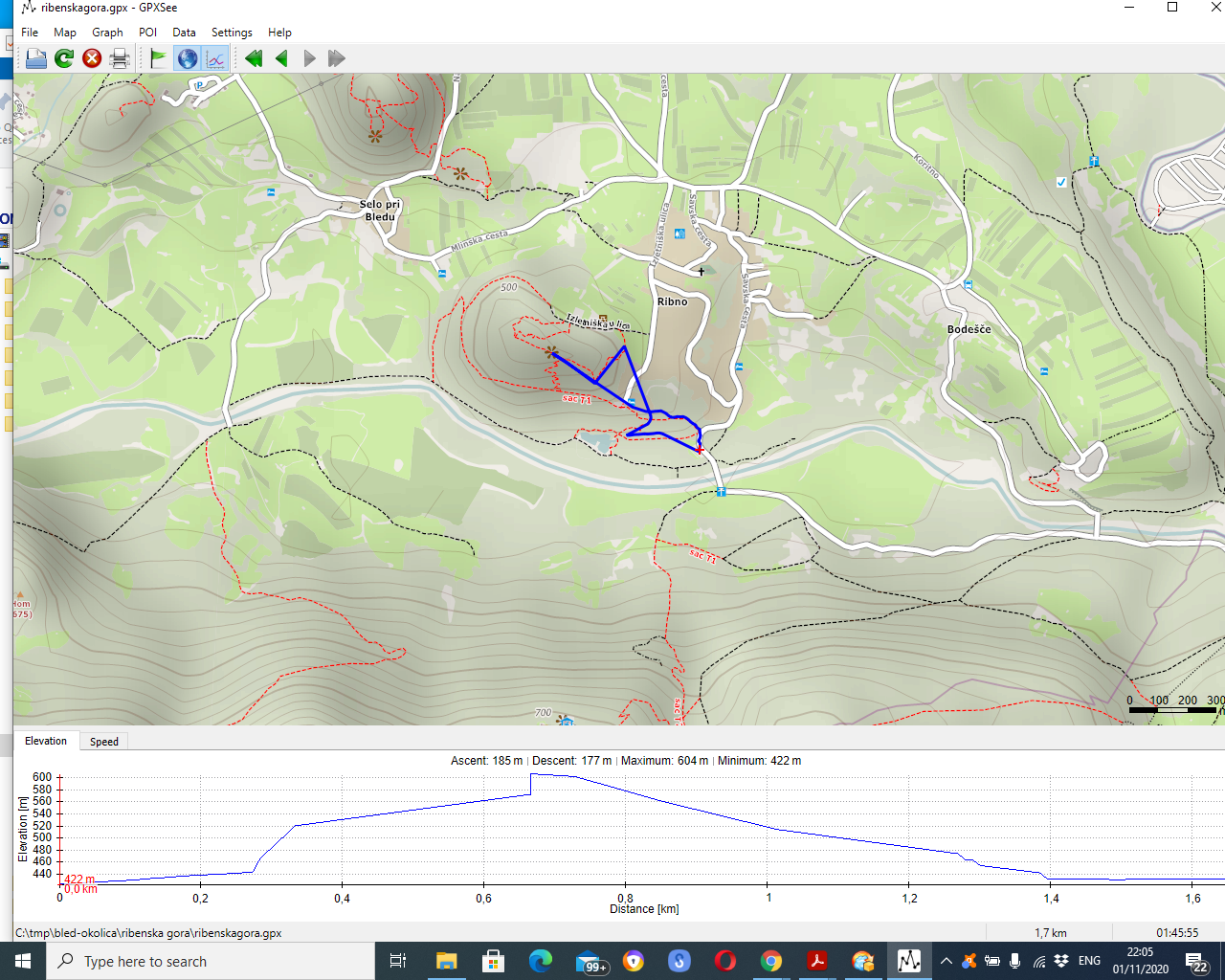Reload the GPX file using green arrow
The height and width of the screenshot is (980, 1225).
point(64,59)
